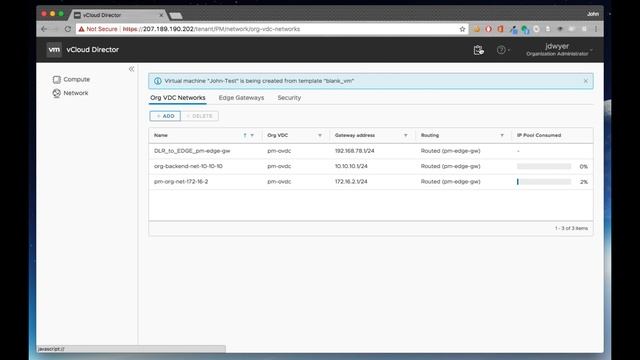Open a new browser tab
The image size is (640, 360).
(x=176, y=16)
